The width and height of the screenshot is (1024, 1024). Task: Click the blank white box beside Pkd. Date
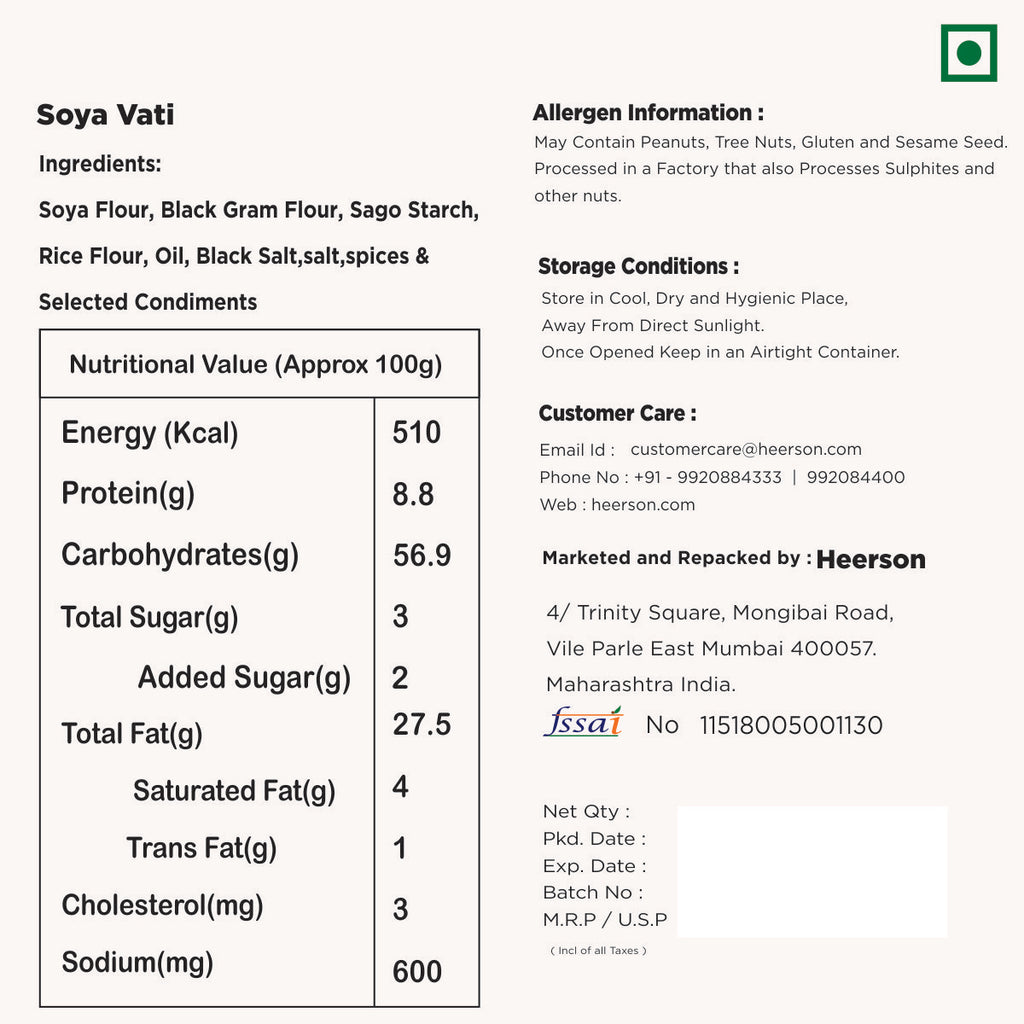[x=811, y=871]
